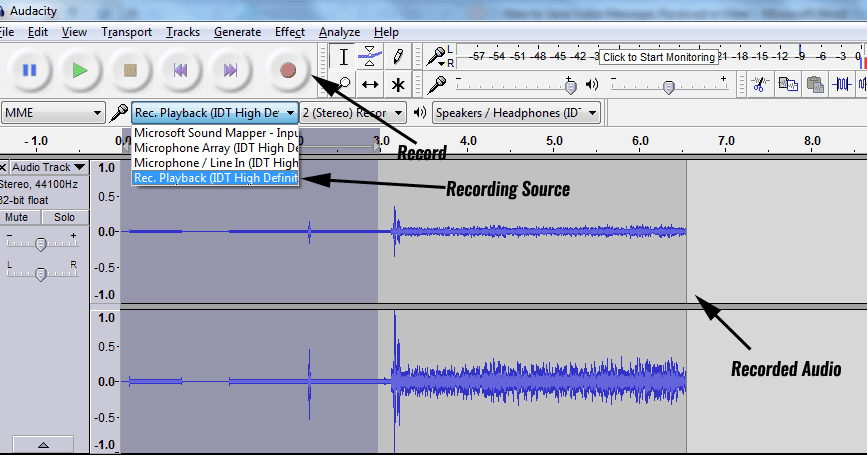Click the top channel's waveform
This screenshot has height=455, width=867.
[404, 232]
